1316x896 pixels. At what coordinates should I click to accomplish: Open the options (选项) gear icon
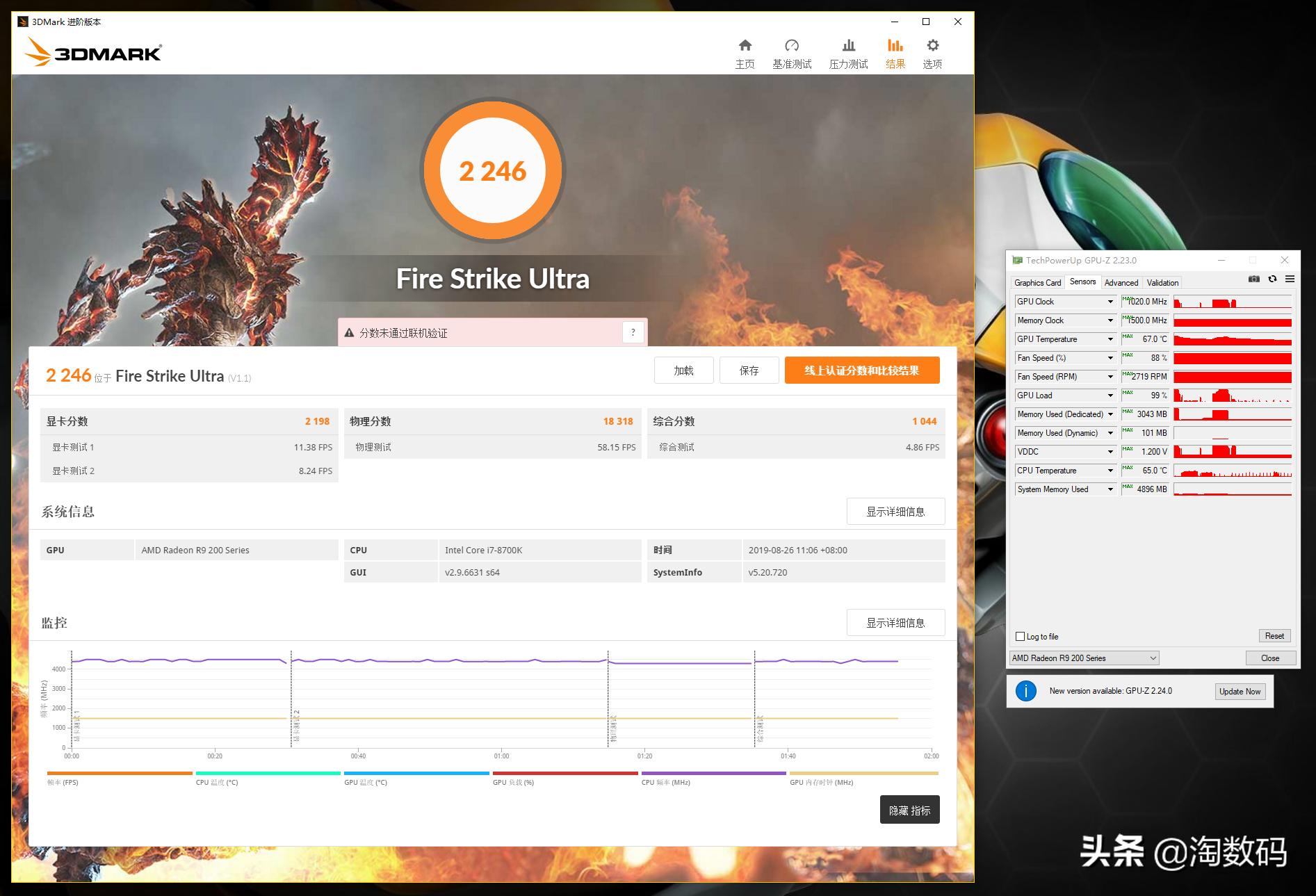click(932, 46)
